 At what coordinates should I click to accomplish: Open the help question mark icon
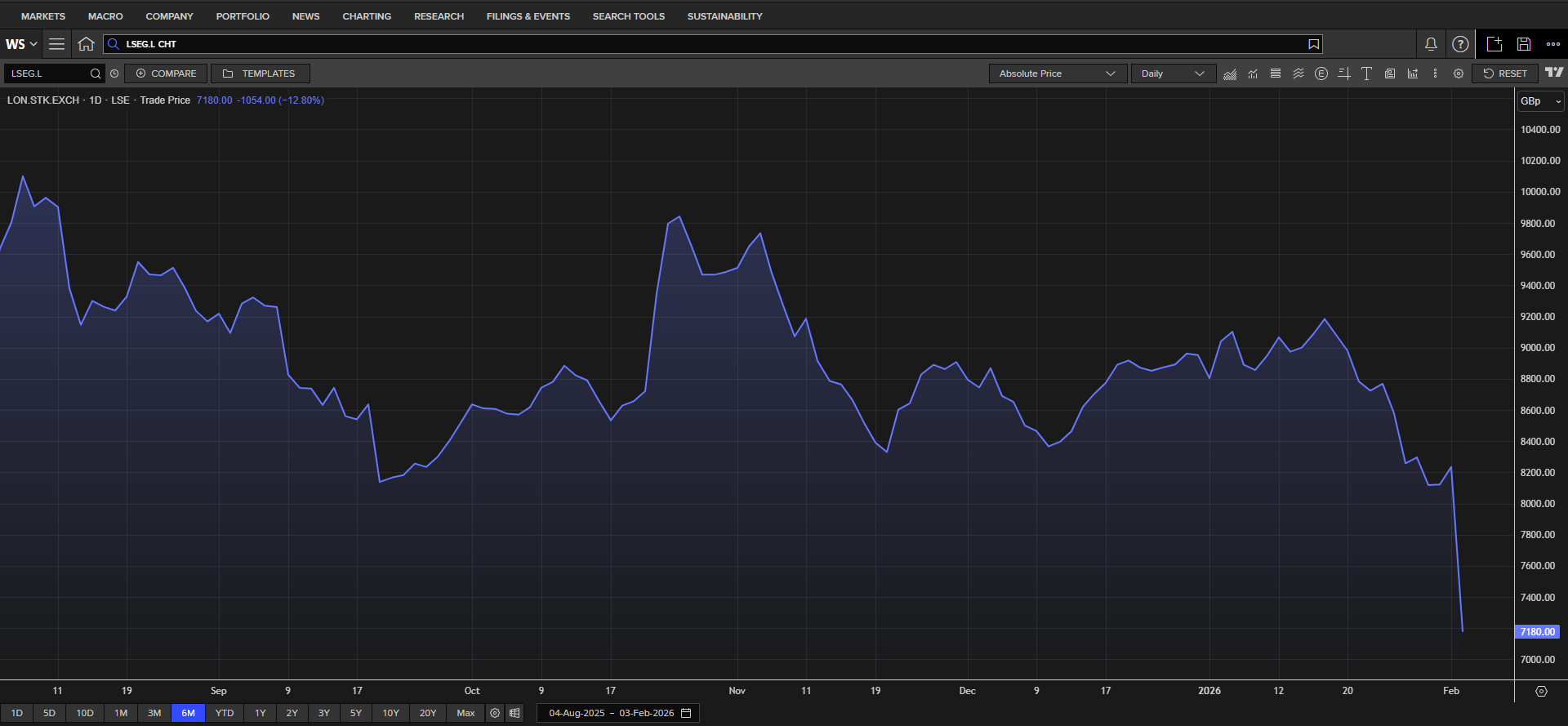pos(1460,44)
